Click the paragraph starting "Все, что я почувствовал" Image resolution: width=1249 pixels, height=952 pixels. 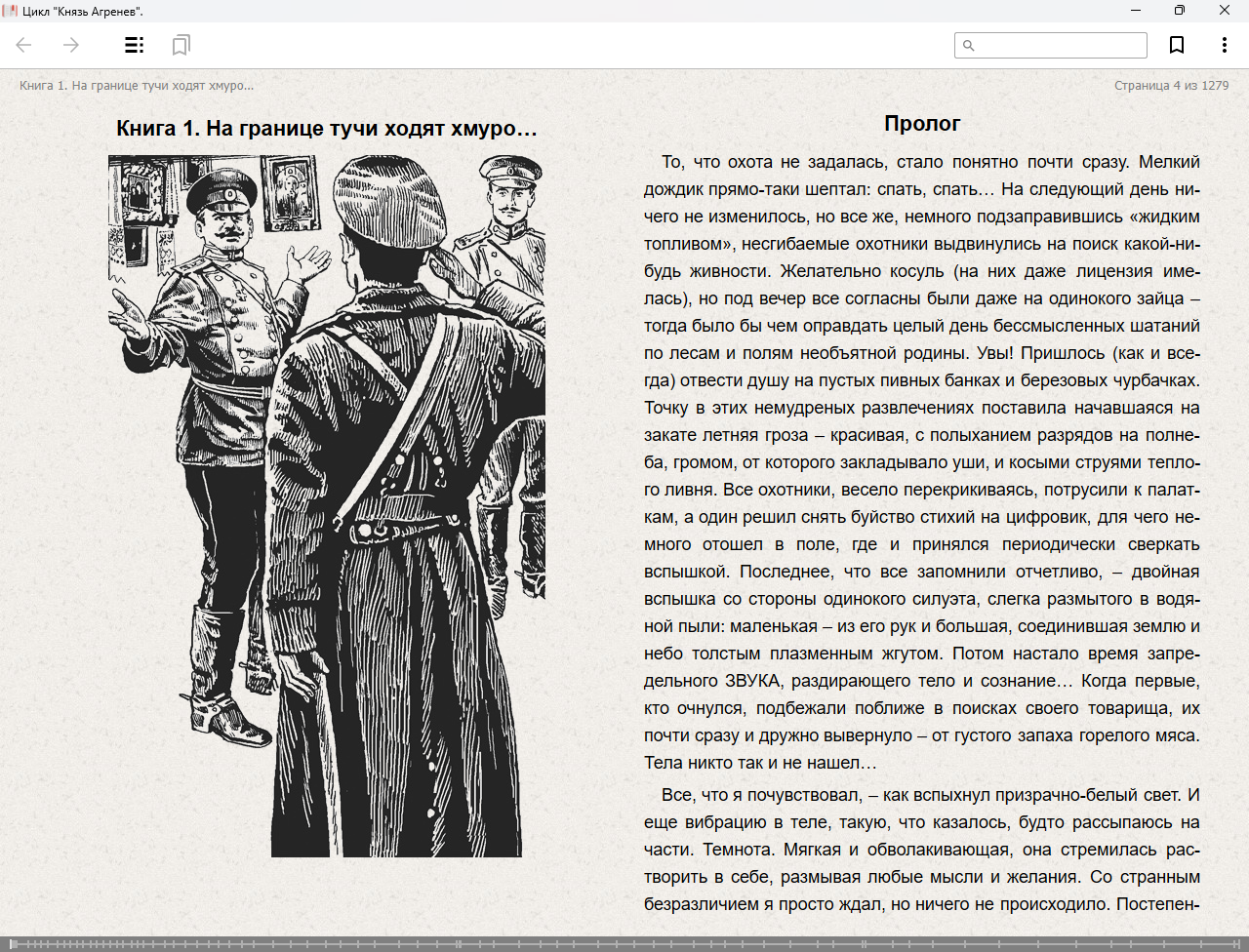pos(921,850)
